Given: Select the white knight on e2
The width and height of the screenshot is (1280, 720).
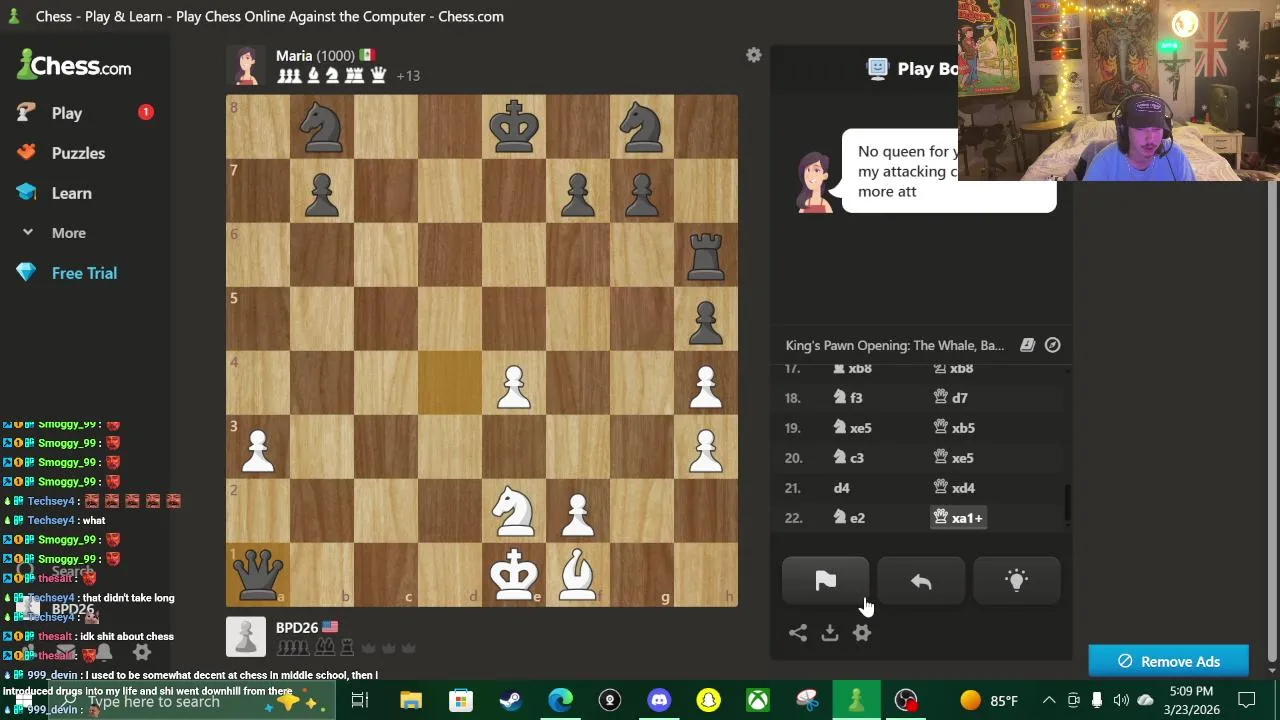Looking at the screenshot, I should pyautogui.click(x=514, y=510).
